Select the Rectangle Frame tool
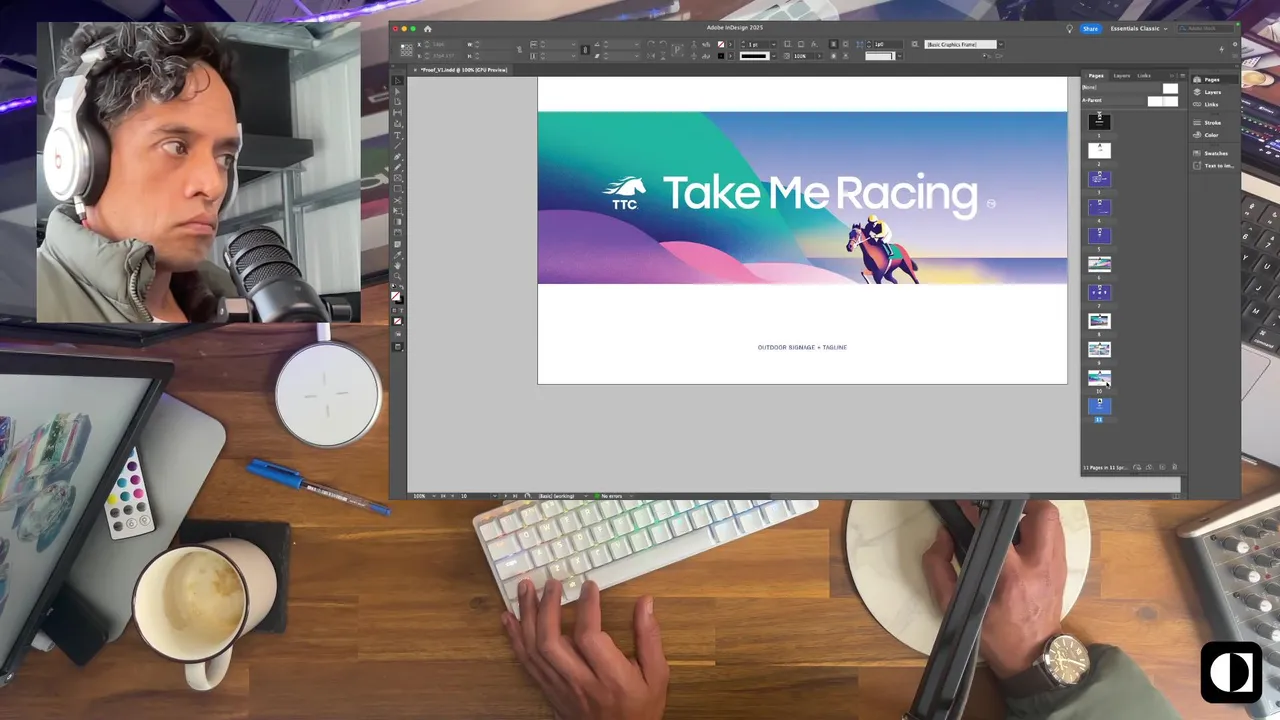Viewport: 1280px width, 720px height. coord(396,178)
